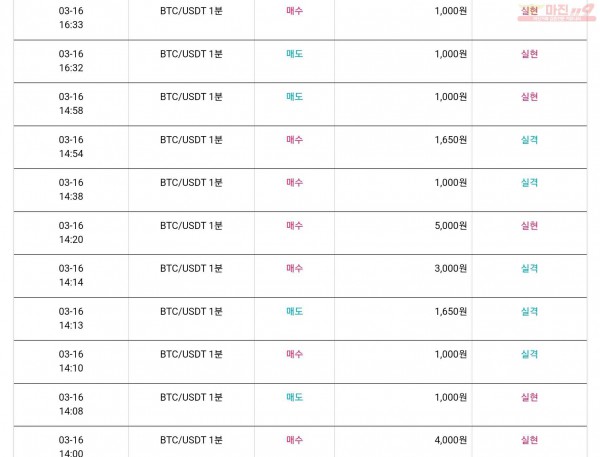Select the 1,650원 amount in the 14:54 row
The height and width of the screenshot is (457, 600).
click(x=450, y=140)
